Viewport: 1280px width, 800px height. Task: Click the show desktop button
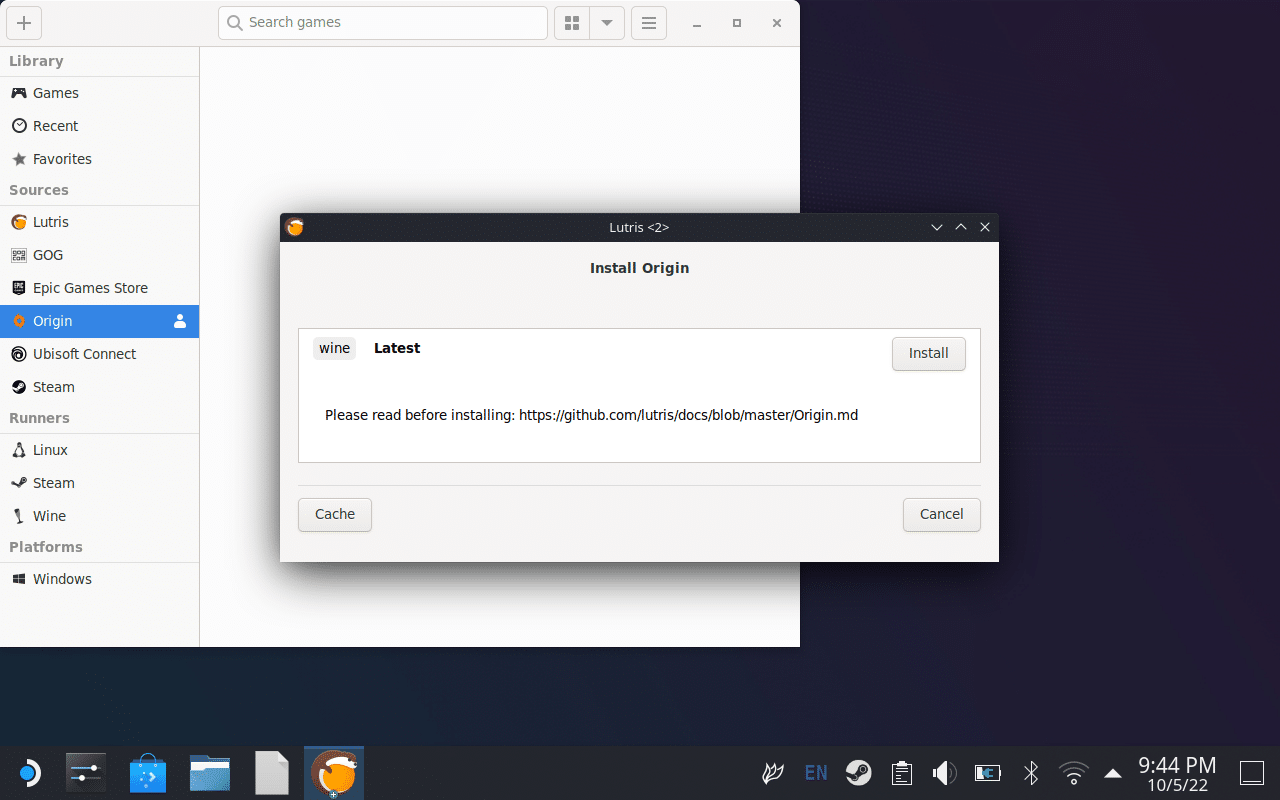[1252, 773]
